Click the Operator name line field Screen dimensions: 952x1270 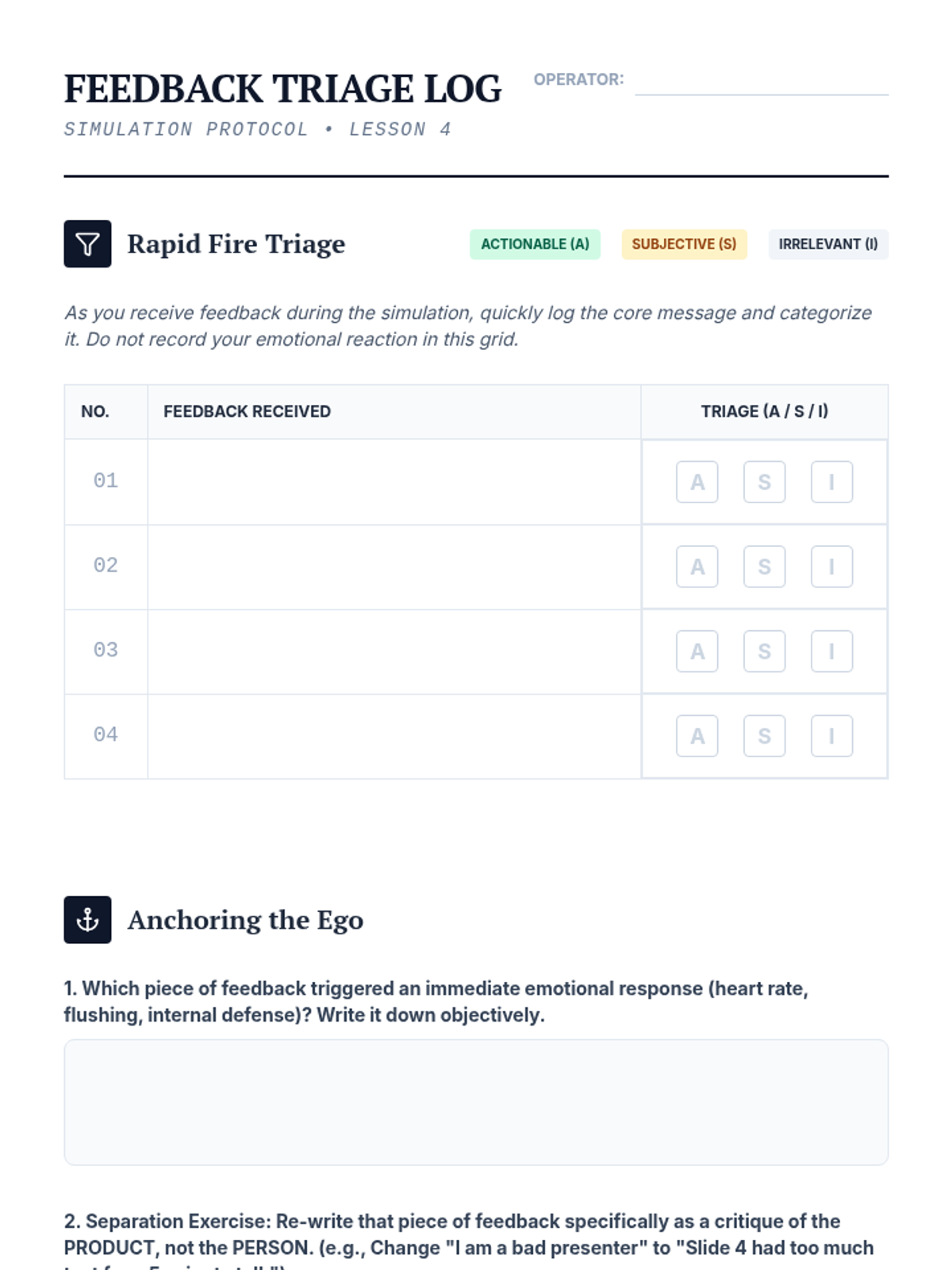pos(761,82)
